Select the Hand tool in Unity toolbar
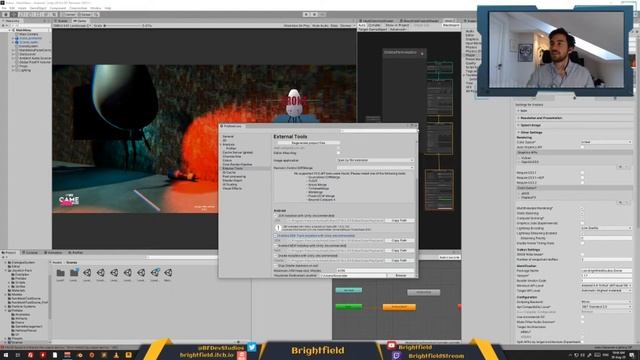Viewport: 640px width, 360px height. tap(6, 14)
